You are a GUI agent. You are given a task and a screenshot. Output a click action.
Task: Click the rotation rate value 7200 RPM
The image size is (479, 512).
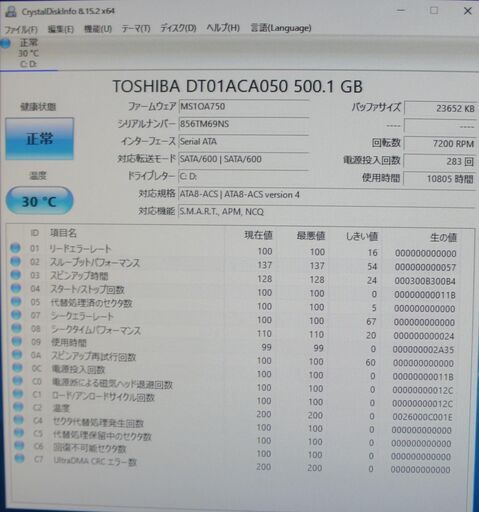coord(440,144)
